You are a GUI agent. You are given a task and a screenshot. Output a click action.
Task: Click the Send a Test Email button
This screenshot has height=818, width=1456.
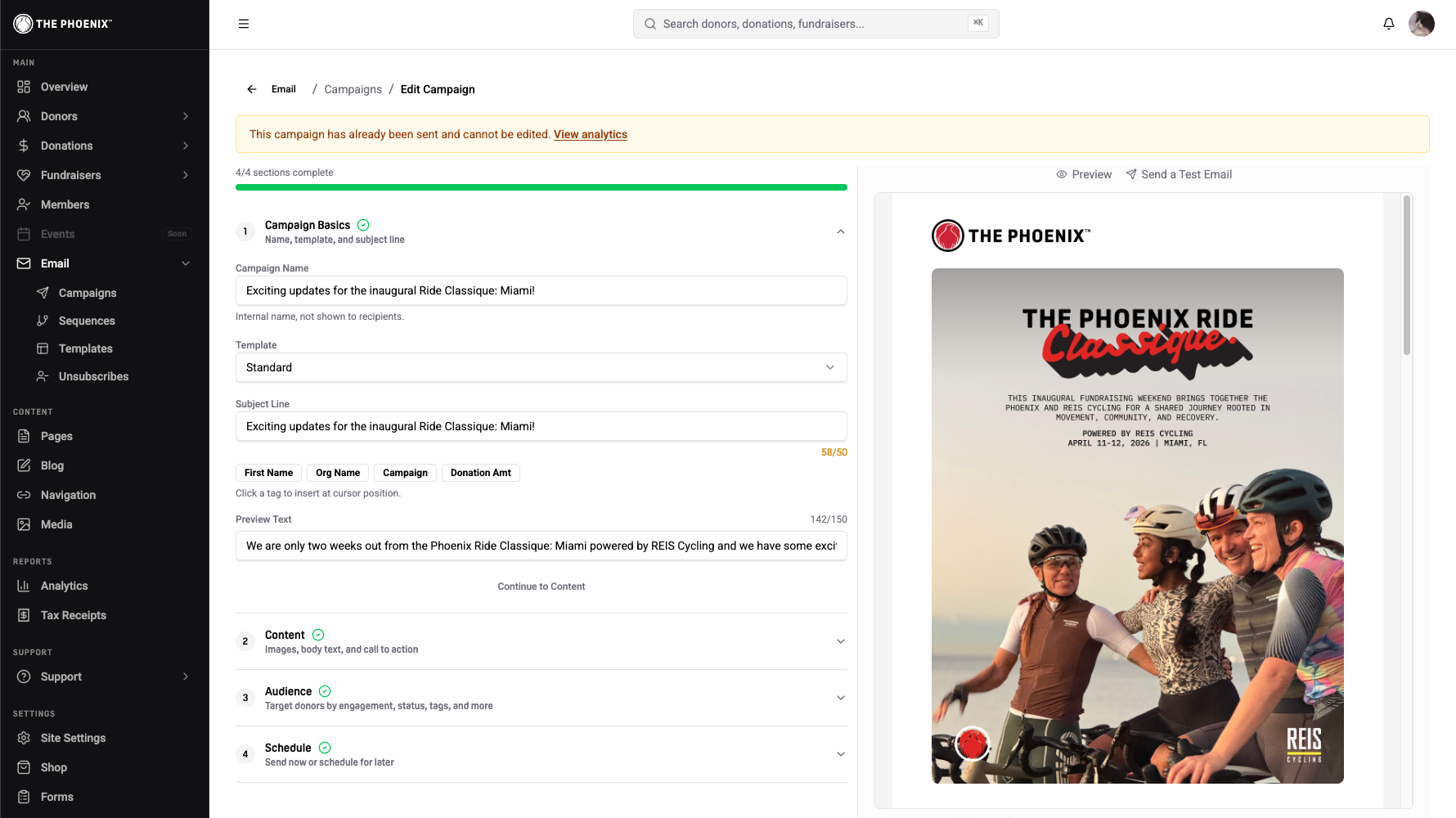coord(1178,174)
